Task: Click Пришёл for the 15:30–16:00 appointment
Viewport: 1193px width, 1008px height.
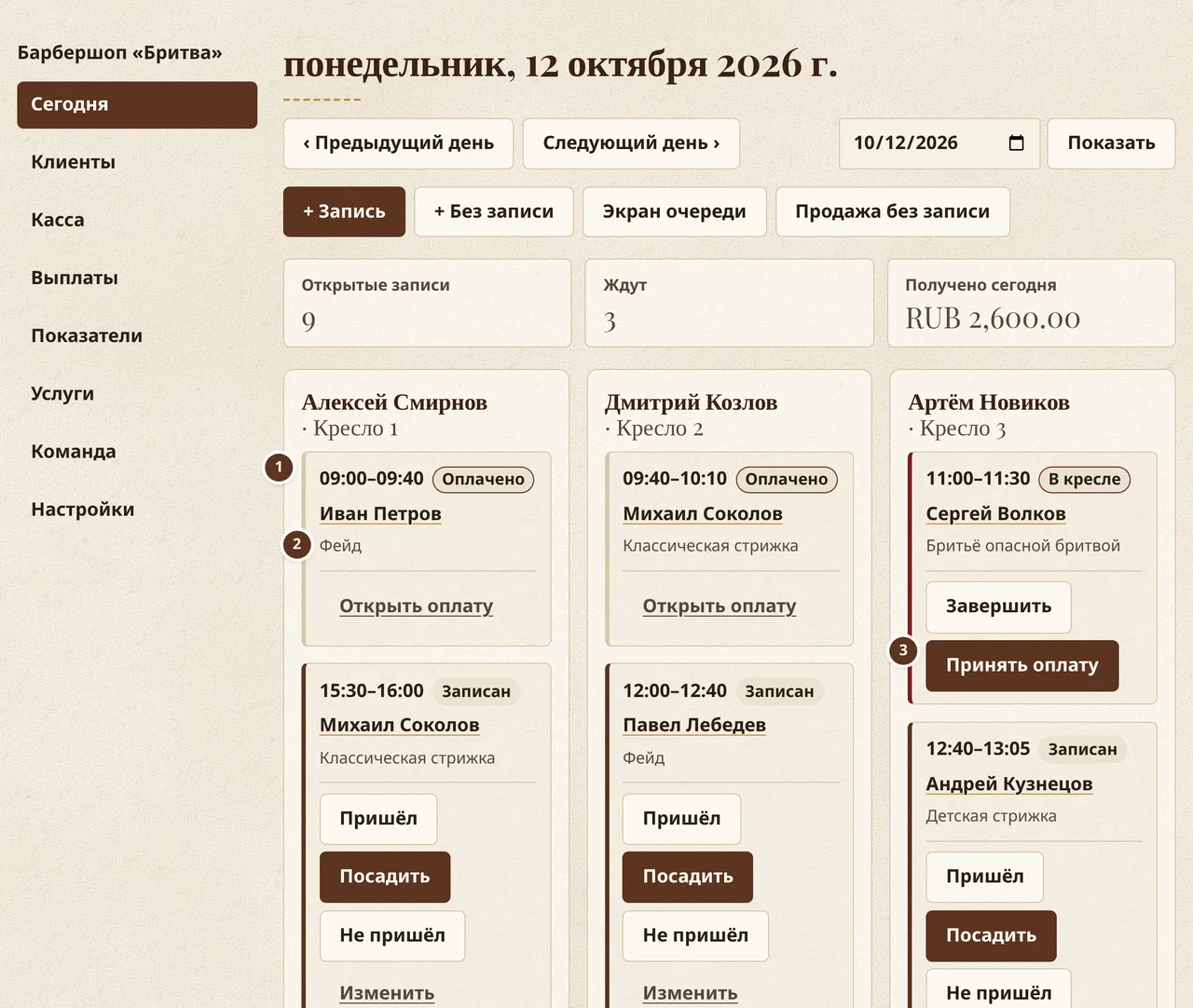Action: 378,819
